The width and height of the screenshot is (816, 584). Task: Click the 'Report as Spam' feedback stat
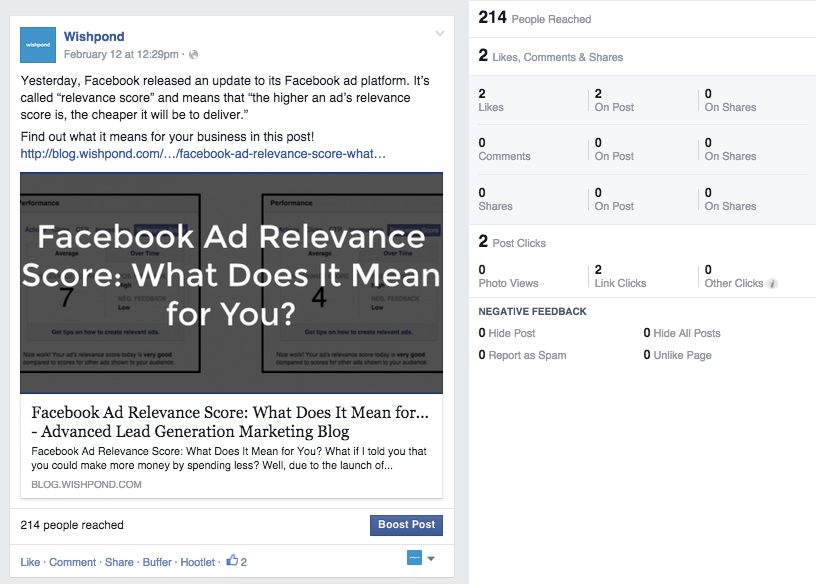pyautogui.click(x=522, y=355)
